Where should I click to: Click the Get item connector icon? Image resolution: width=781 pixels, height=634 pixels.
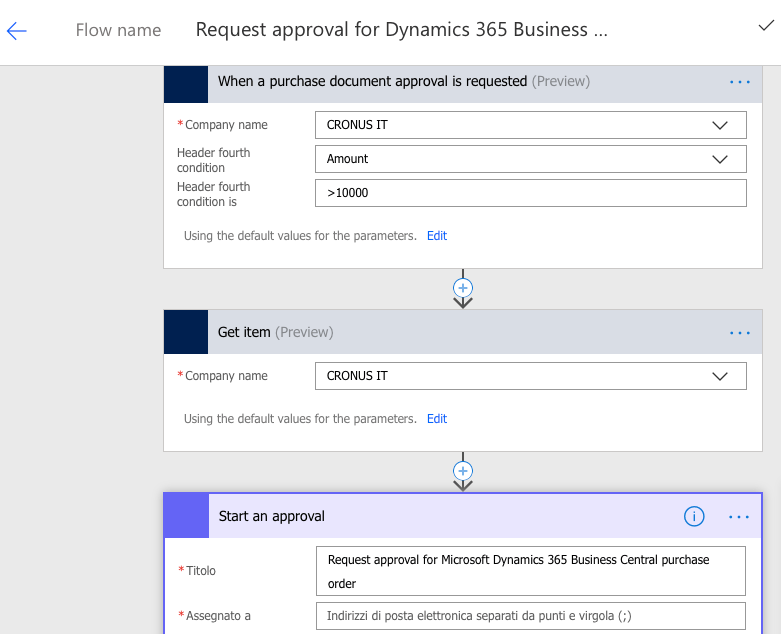point(186,332)
